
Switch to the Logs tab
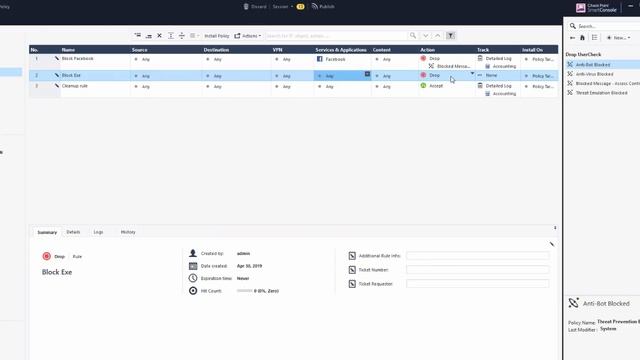[98, 232]
